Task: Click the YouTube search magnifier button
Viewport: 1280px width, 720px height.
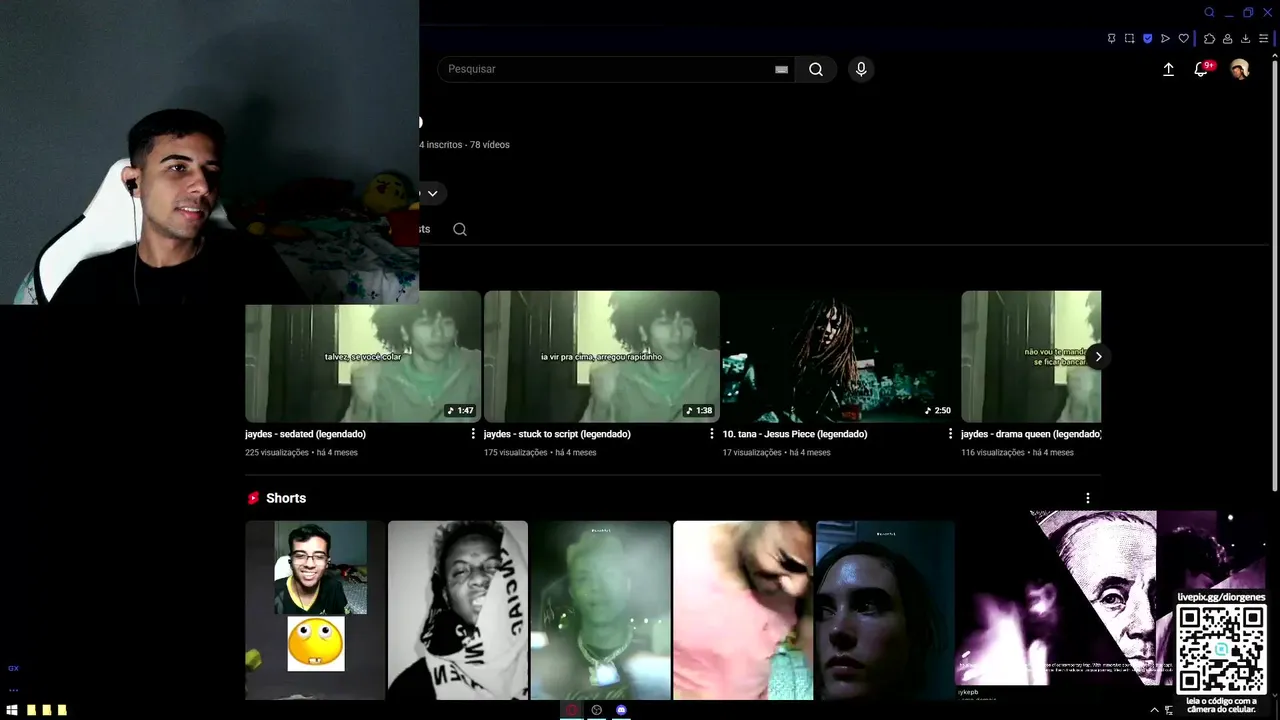Action: click(x=816, y=69)
